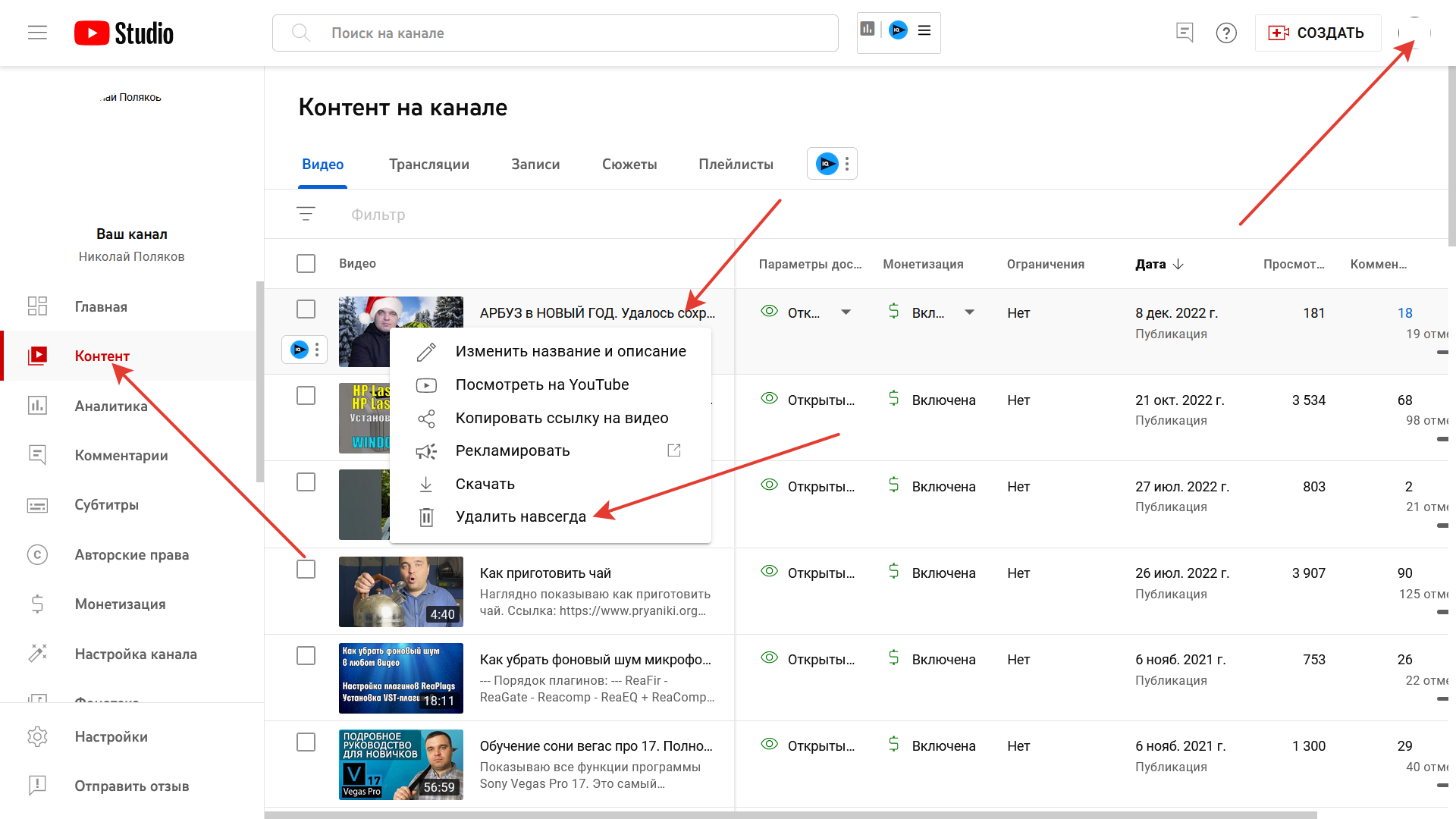Select the Сюжеты tab in content

click(629, 164)
